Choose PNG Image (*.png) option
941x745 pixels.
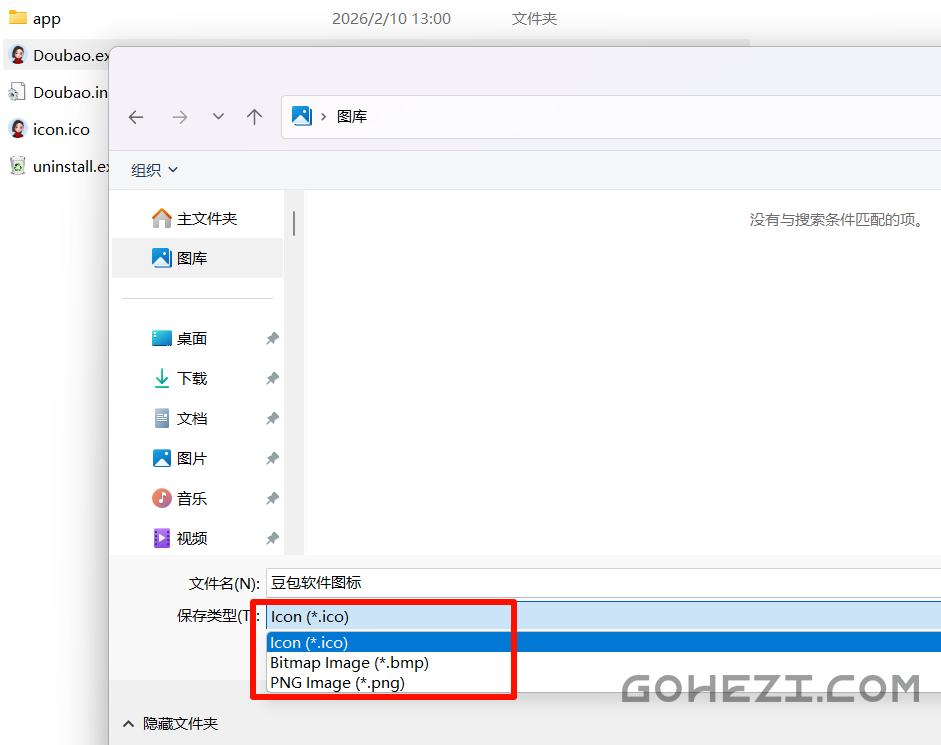click(337, 683)
